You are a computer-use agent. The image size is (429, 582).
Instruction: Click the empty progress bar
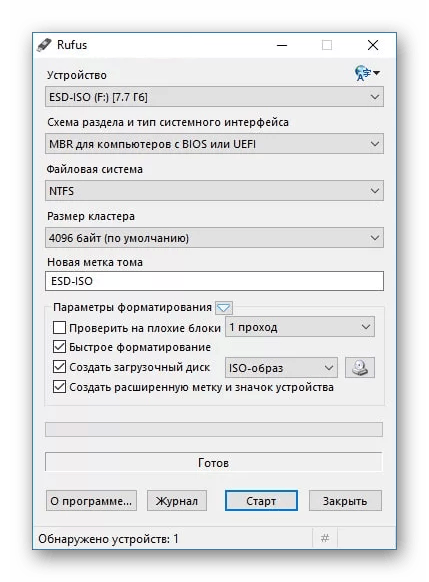(214, 429)
